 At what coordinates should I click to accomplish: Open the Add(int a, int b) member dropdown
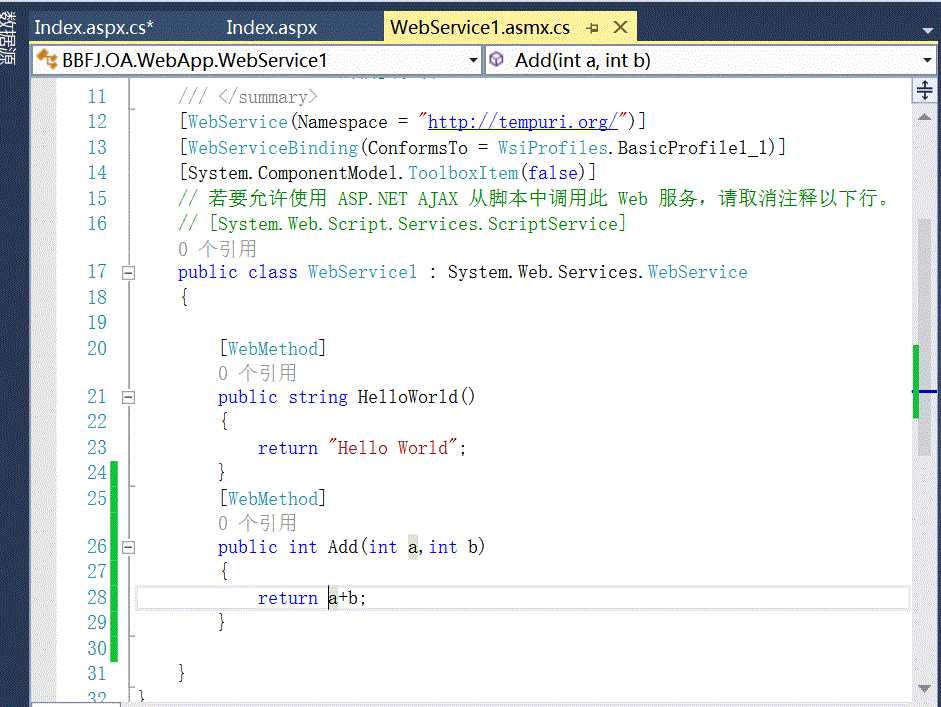[x=927, y=60]
